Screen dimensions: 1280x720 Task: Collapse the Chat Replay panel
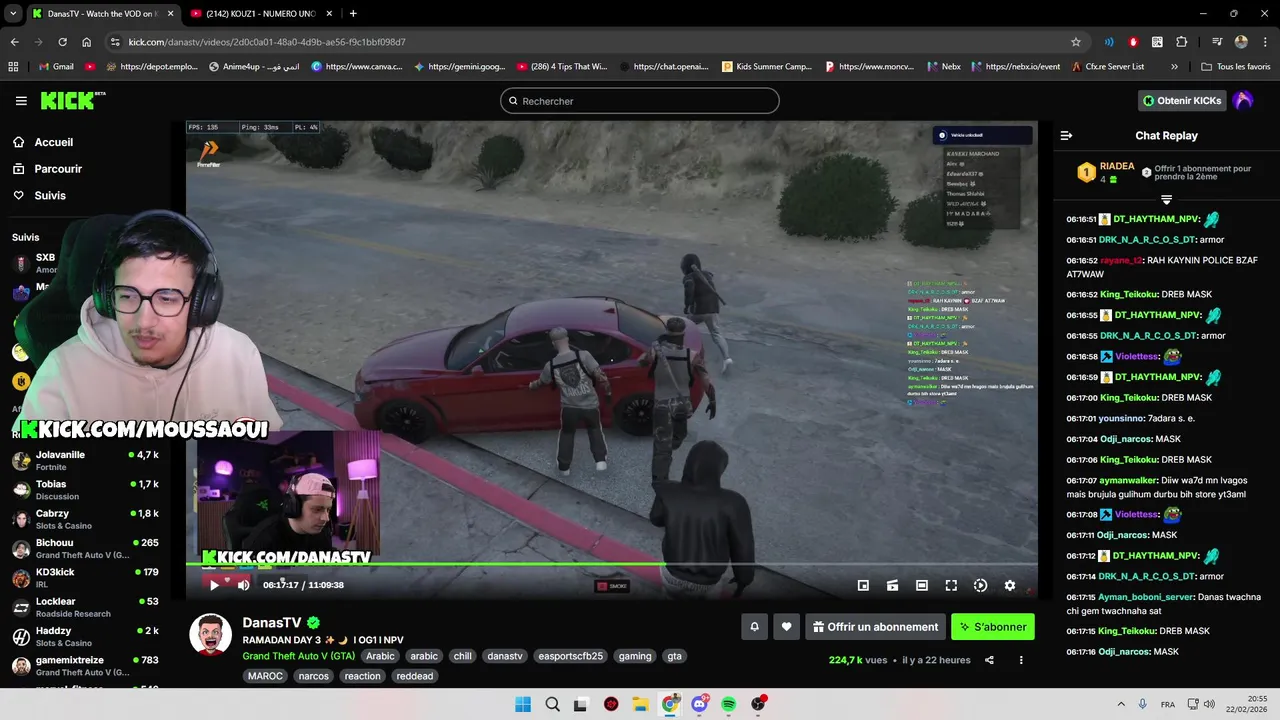(x=1066, y=135)
